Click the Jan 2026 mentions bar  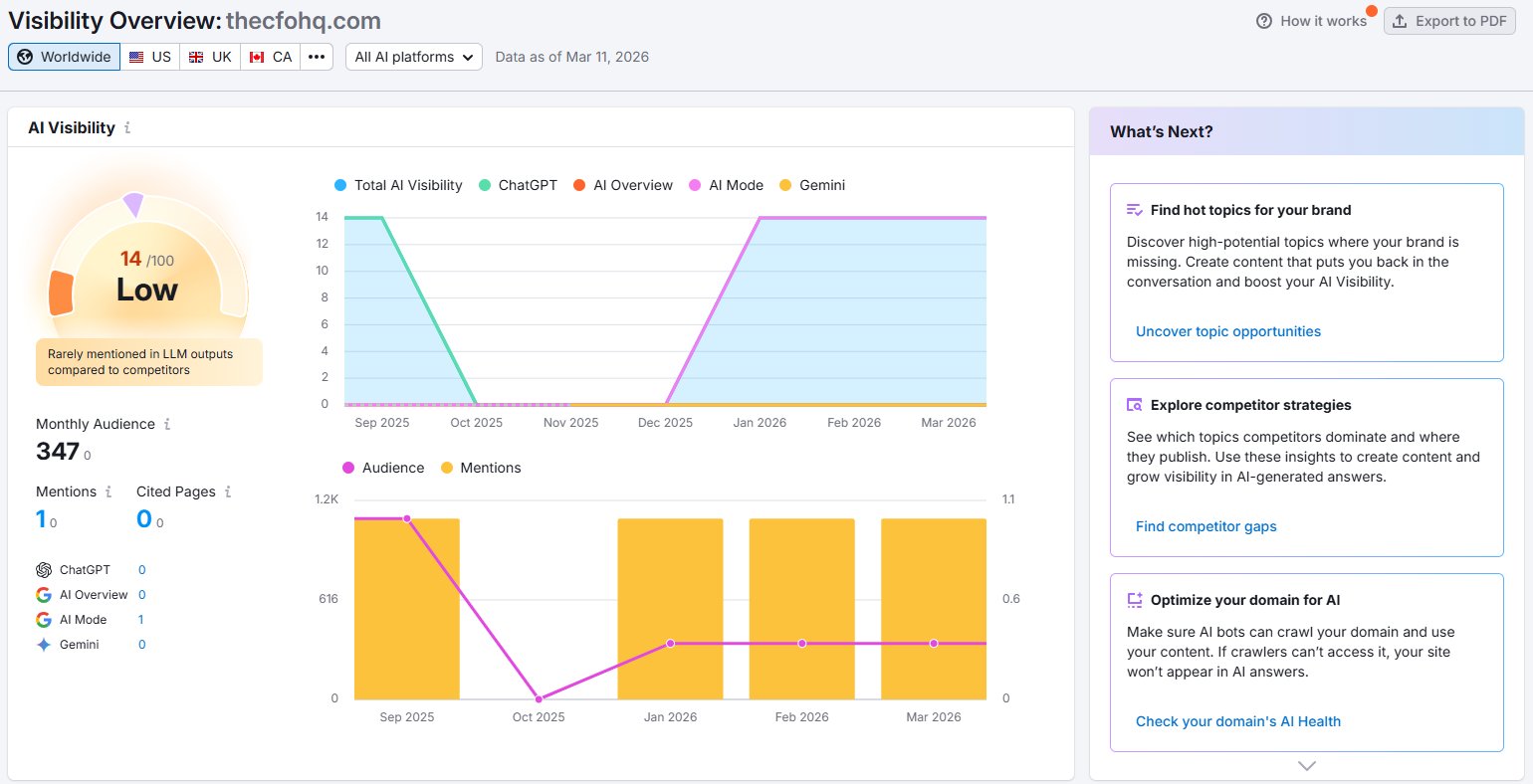pyautogui.click(x=670, y=609)
